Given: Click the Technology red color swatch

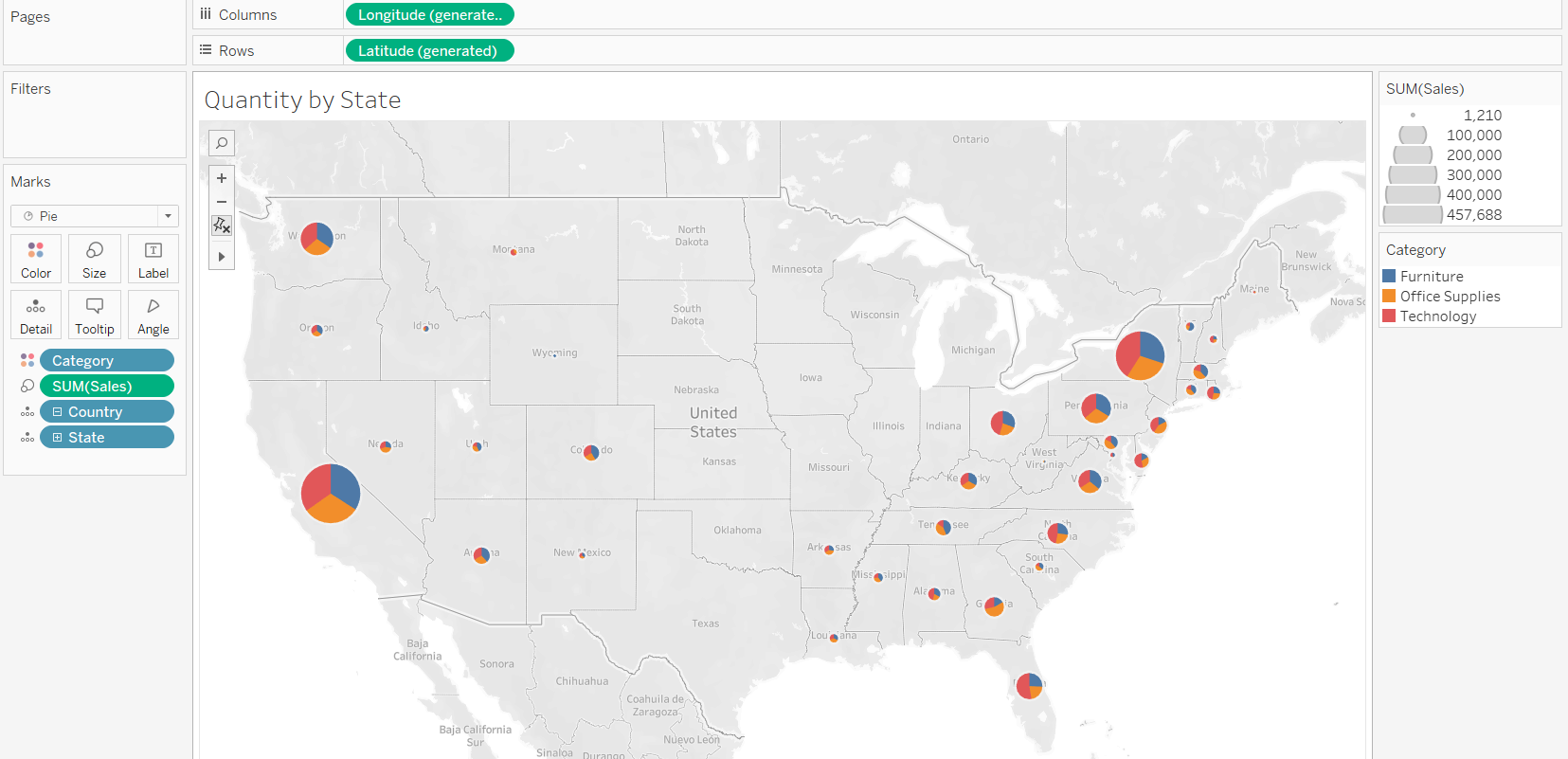Looking at the screenshot, I should click(x=1389, y=316).
